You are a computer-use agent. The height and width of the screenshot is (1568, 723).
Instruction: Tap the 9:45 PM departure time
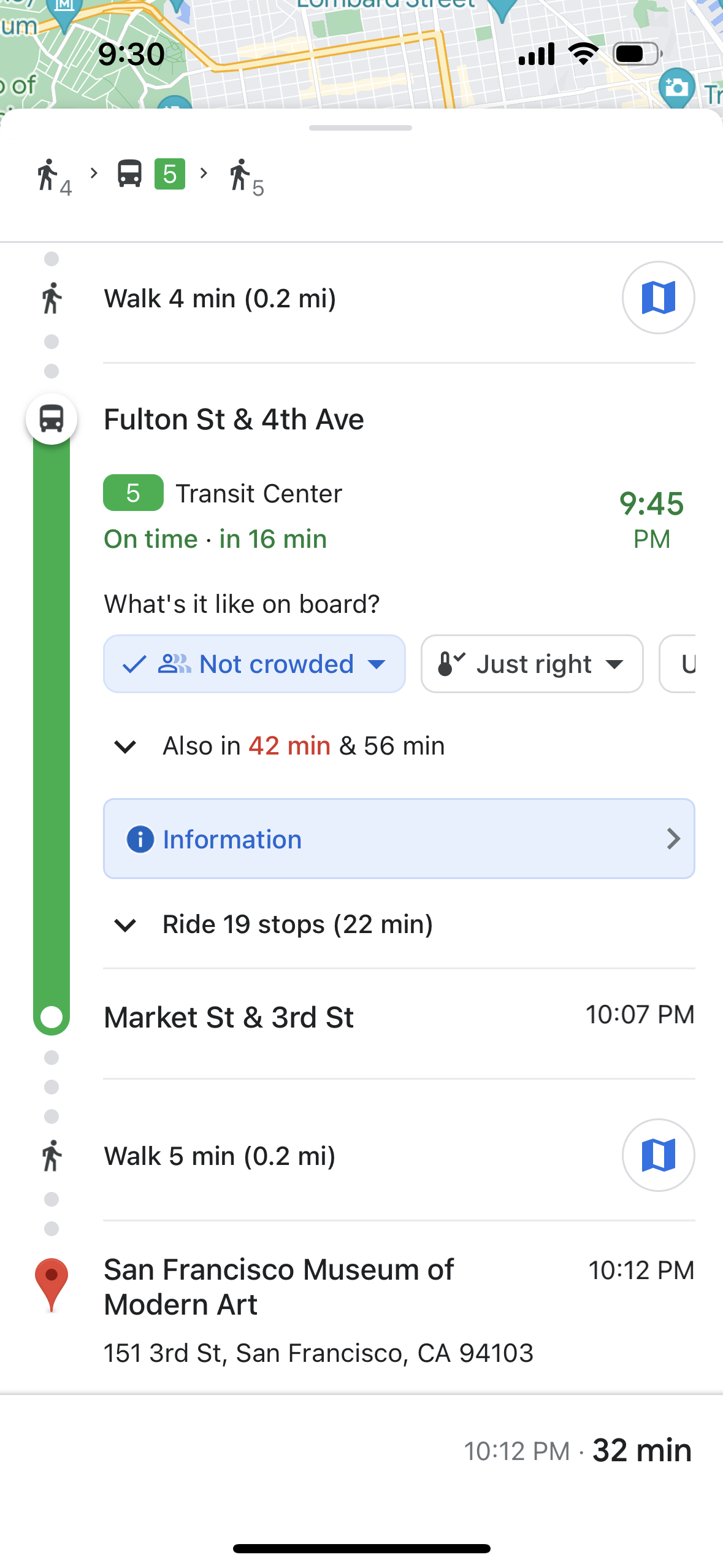[x=651, y=520]
